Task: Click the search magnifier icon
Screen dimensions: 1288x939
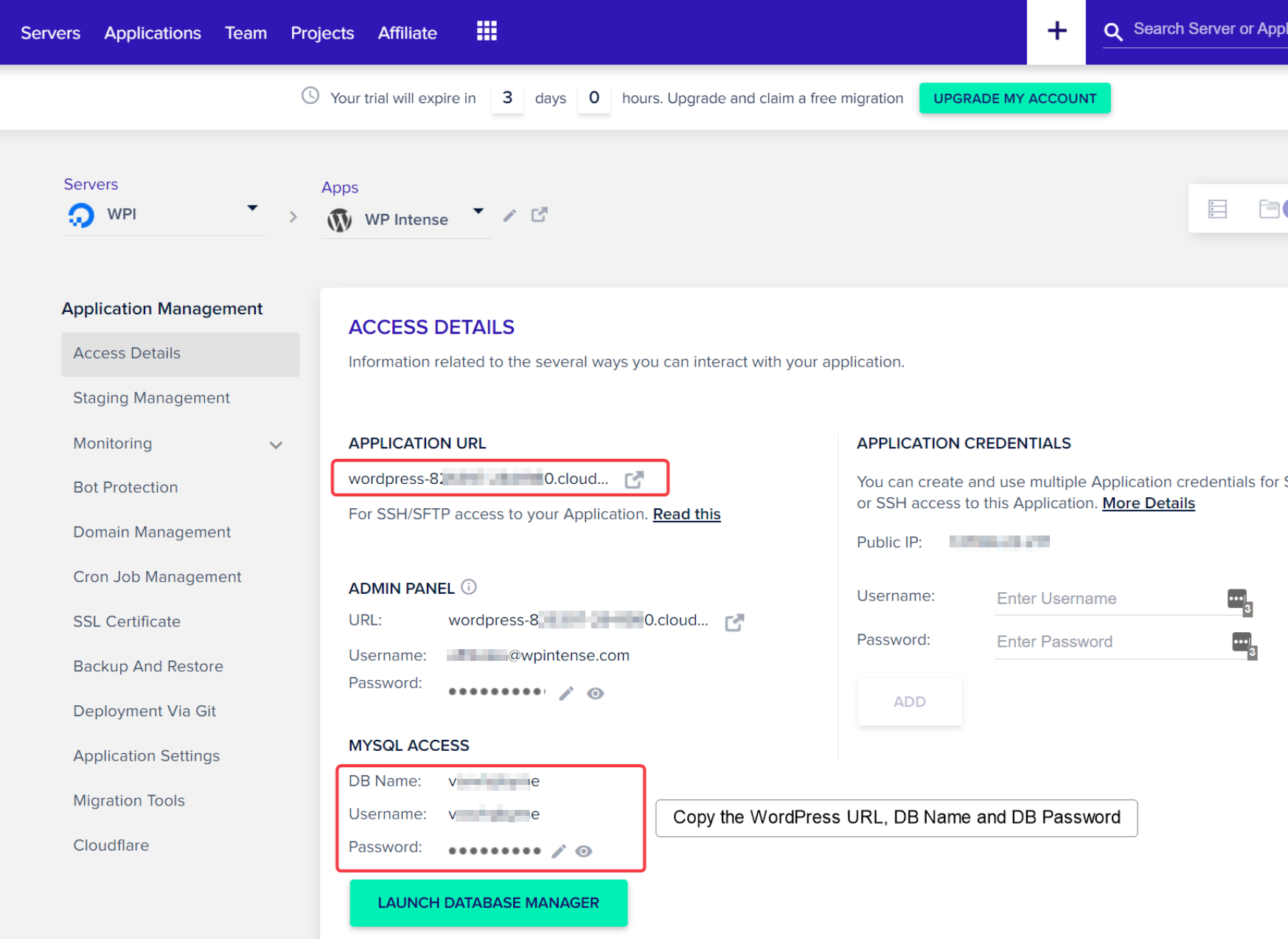Action: point(1113,32)
